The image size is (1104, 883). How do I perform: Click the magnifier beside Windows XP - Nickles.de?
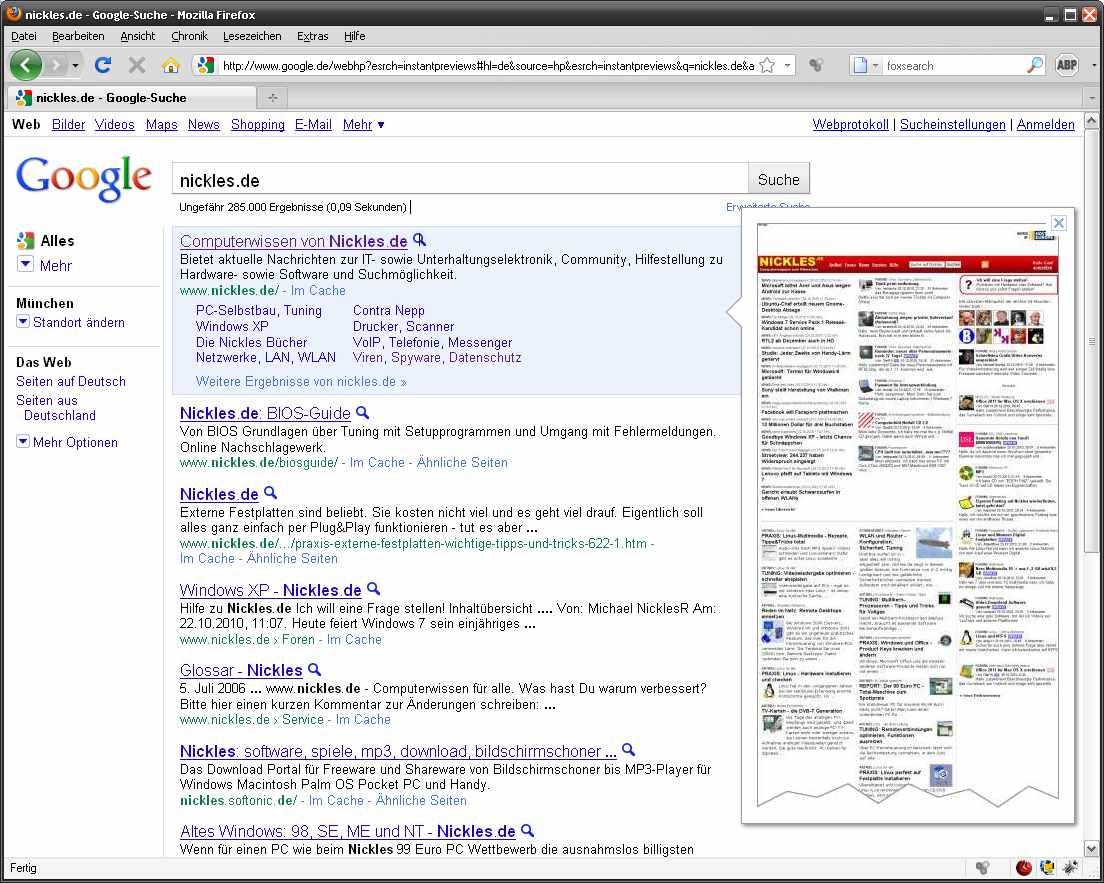point(374,589)
